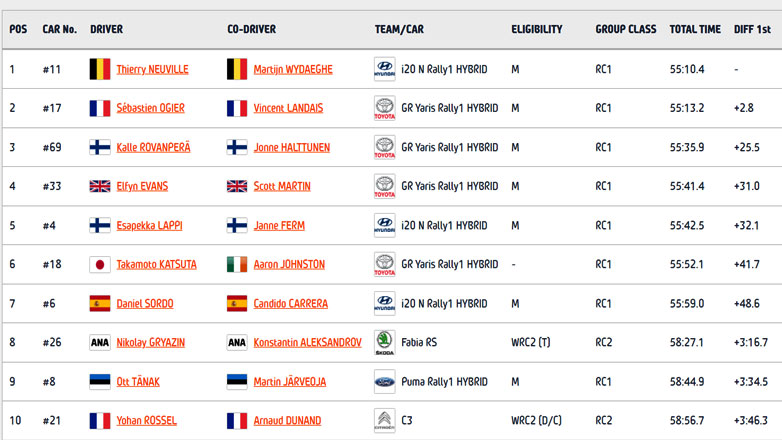This screenshot has width=782, height=440.
Task: Click the Belgian flag beside Martijn Wydaeghe
Action: click(x=237, y=69)
